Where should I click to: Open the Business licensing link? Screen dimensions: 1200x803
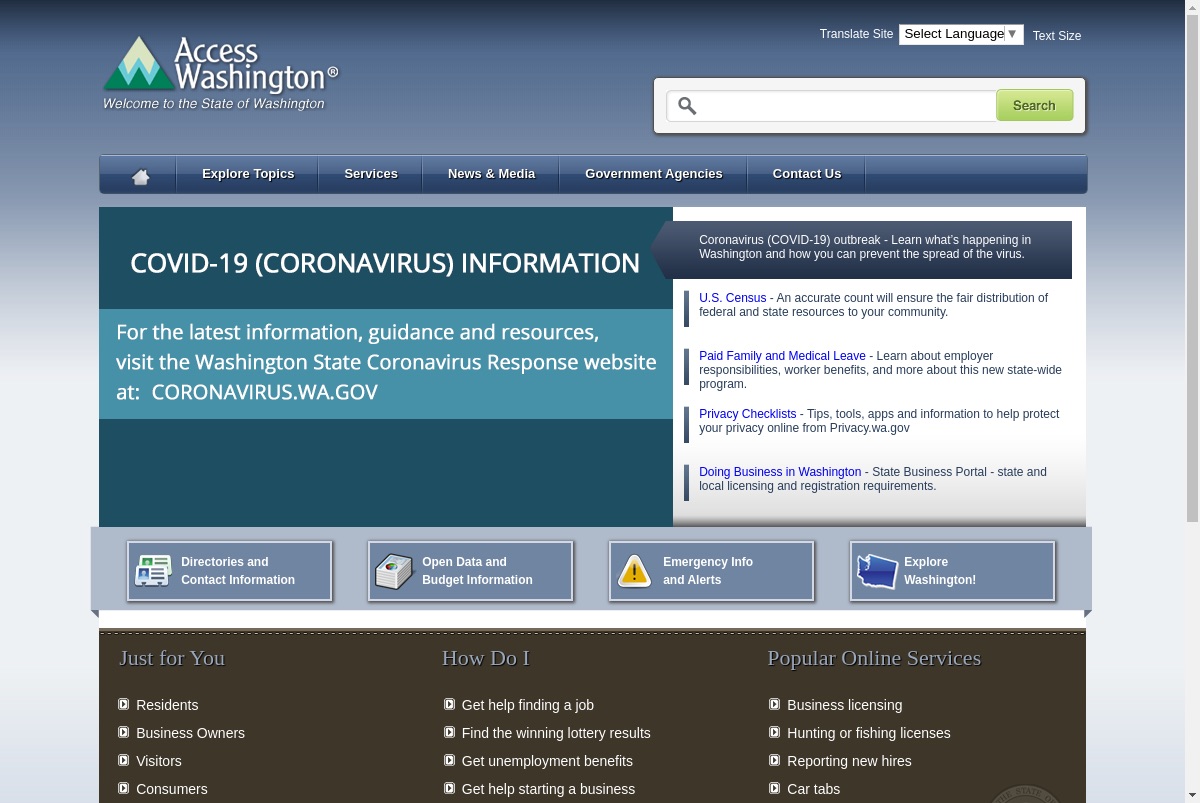pos(845,705)
